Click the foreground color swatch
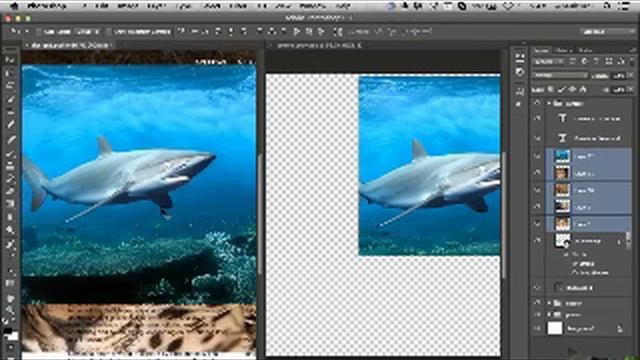640x360 pixels. pos(8,331)
